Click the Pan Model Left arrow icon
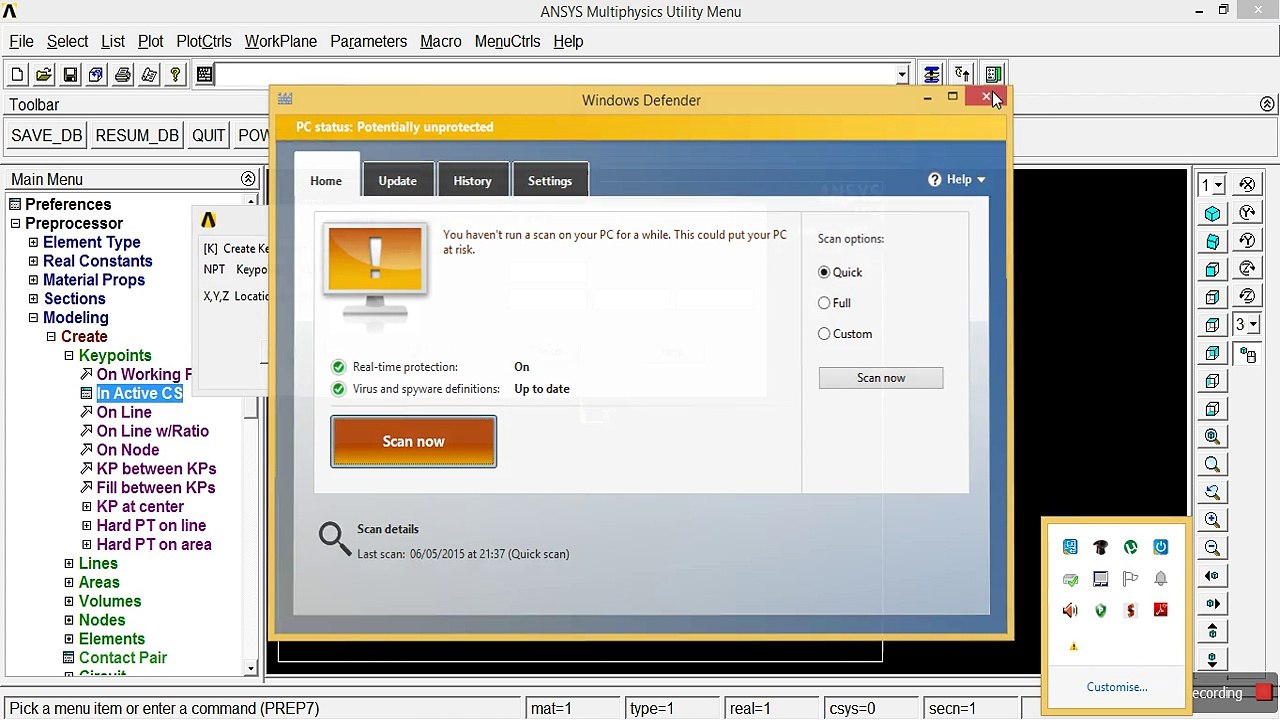Screen dimensions: 1280x720 [1213, 576]
